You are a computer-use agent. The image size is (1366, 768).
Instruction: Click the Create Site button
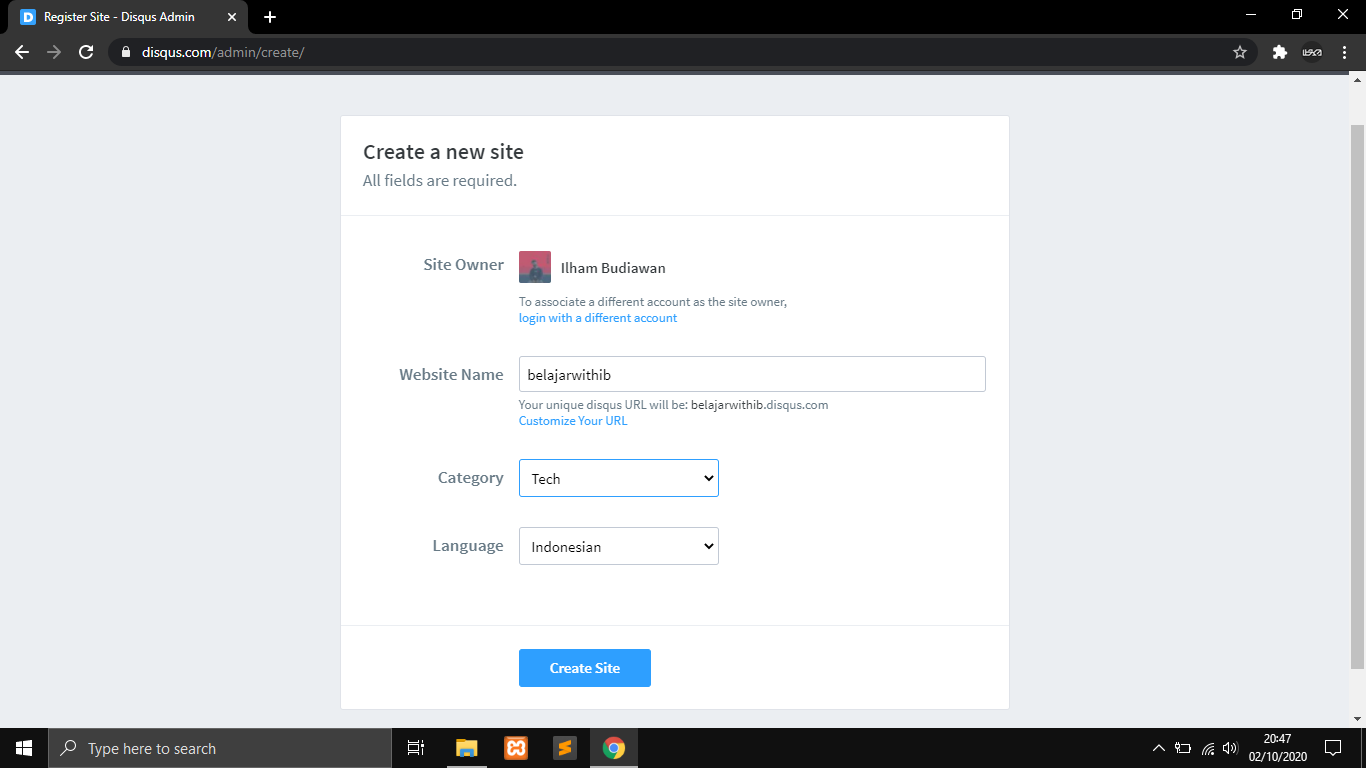pos(585,668)
